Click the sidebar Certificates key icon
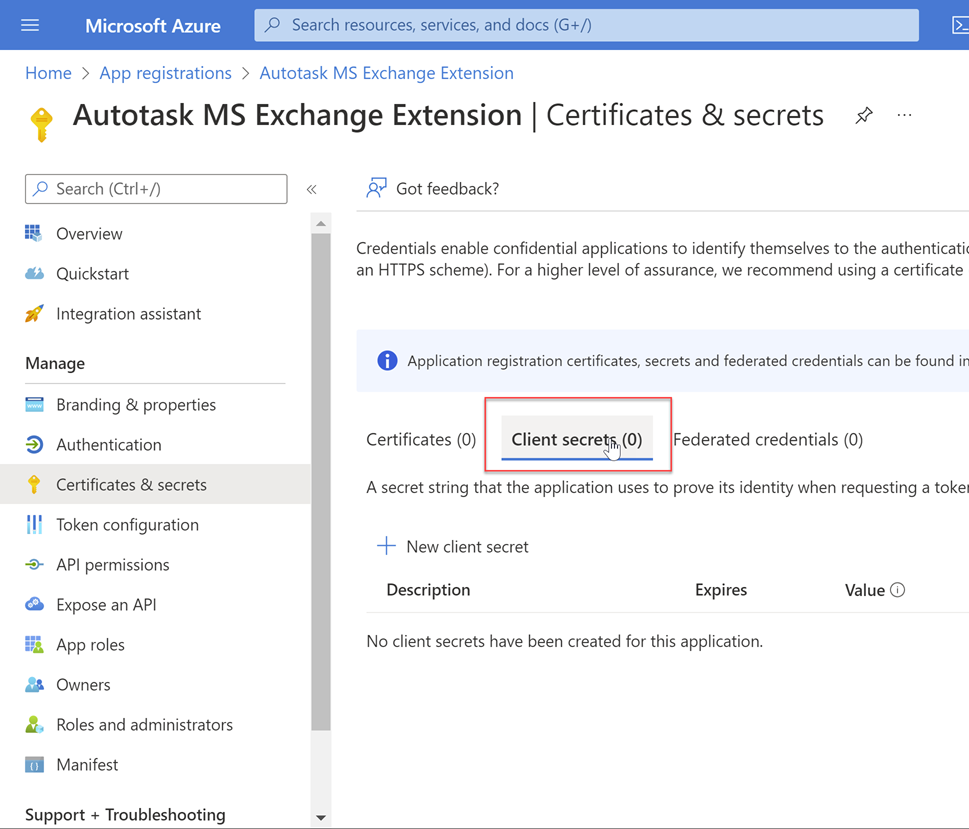The image size is (969, 829). [34, 485]
